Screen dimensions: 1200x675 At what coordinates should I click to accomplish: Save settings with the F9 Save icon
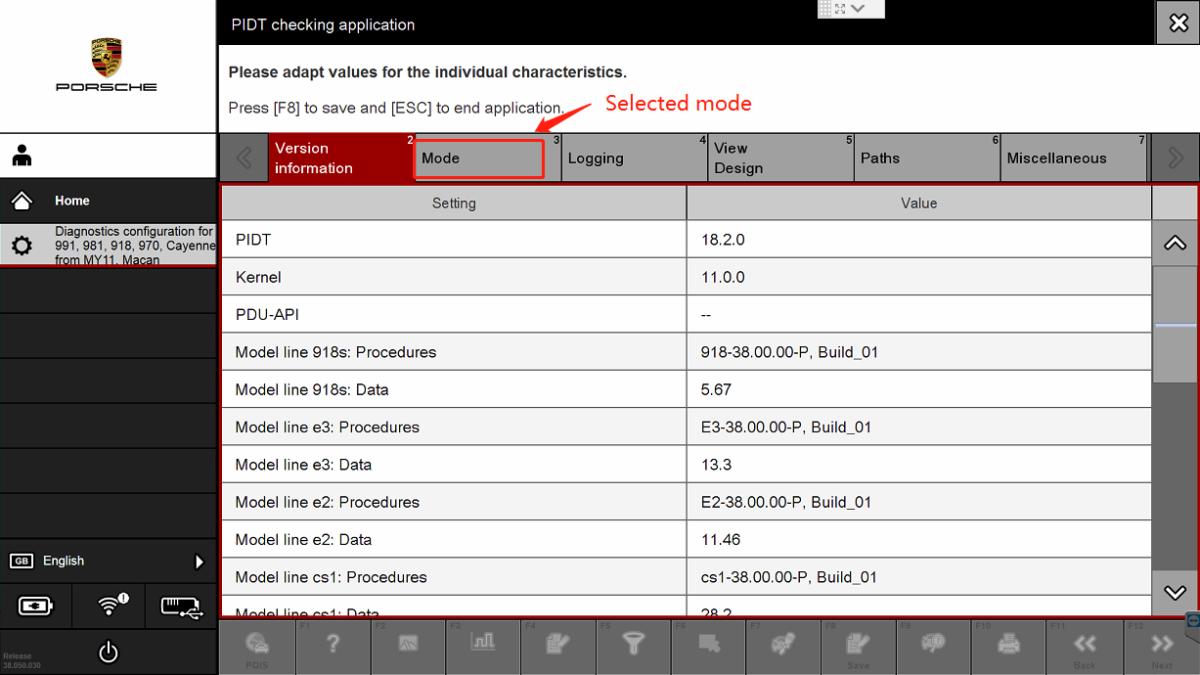coord(858,645)
